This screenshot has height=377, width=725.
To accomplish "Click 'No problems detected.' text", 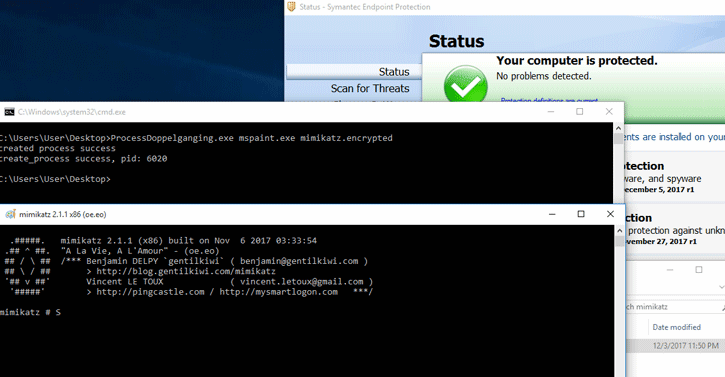I will pyautogui.click(x=544, y=76).
